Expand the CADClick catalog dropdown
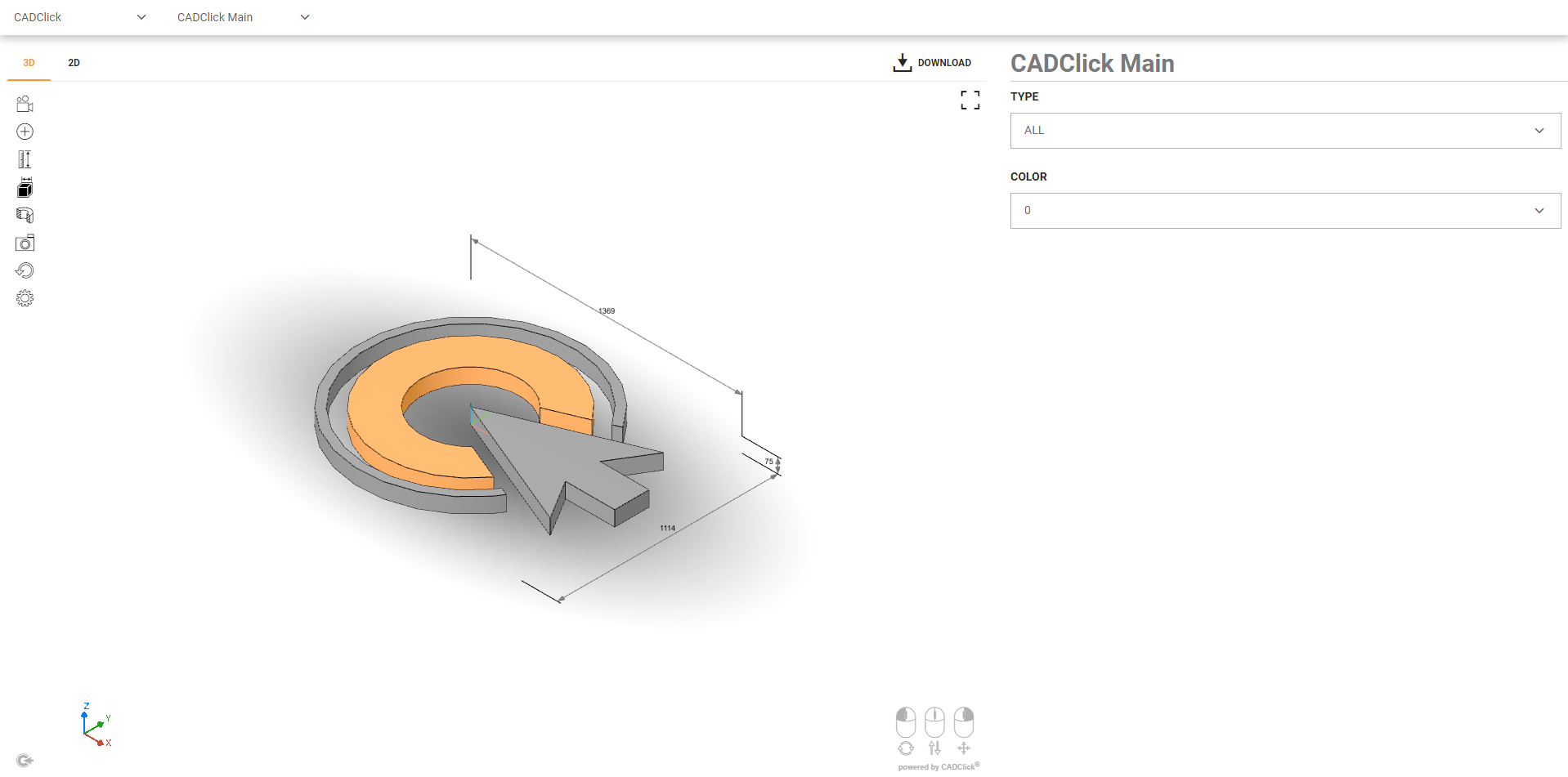This screenshot has width=1568, height=777. tap(79, 17)
